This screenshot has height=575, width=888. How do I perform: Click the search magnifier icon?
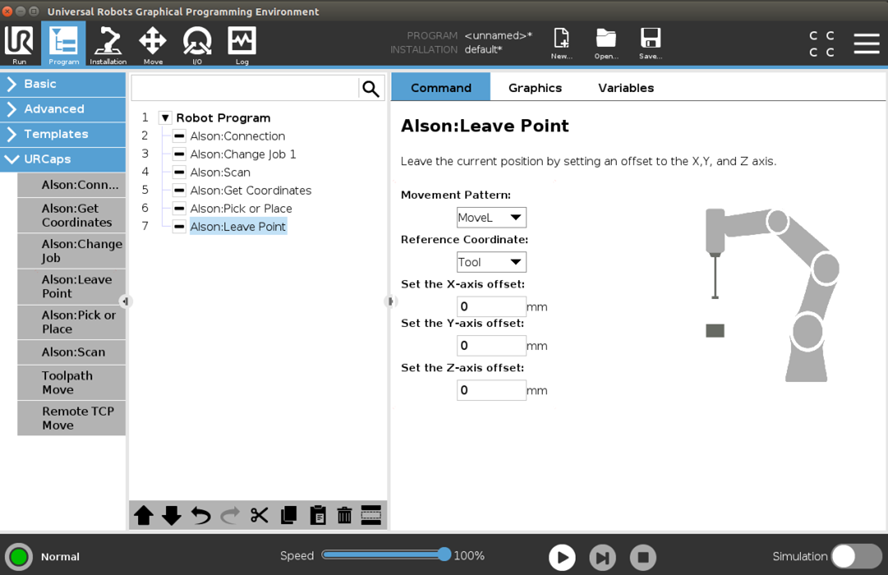pyautogui.click(x=371, y=89)
